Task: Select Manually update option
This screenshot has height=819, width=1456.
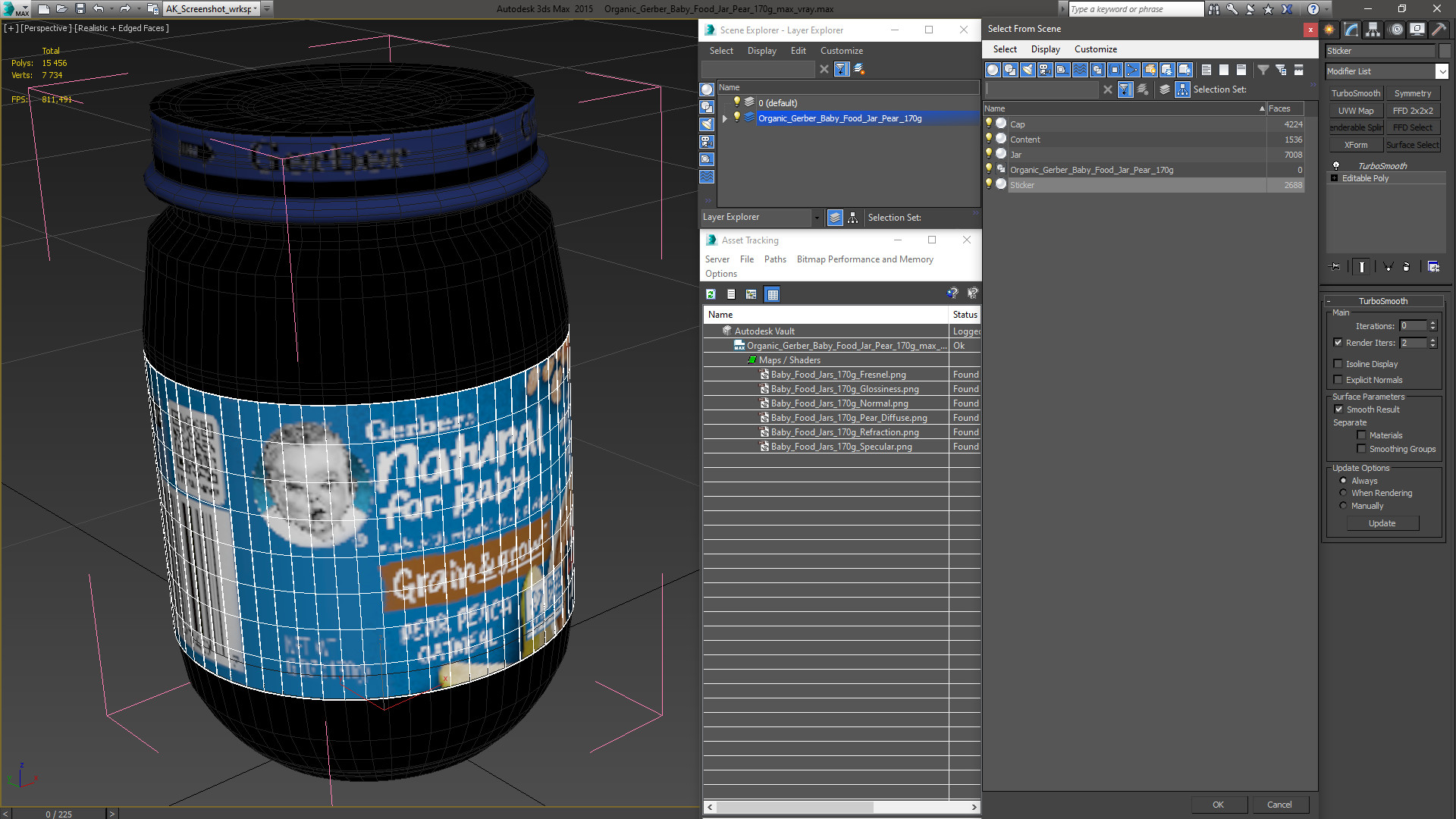Action: tap(1343, 506)
